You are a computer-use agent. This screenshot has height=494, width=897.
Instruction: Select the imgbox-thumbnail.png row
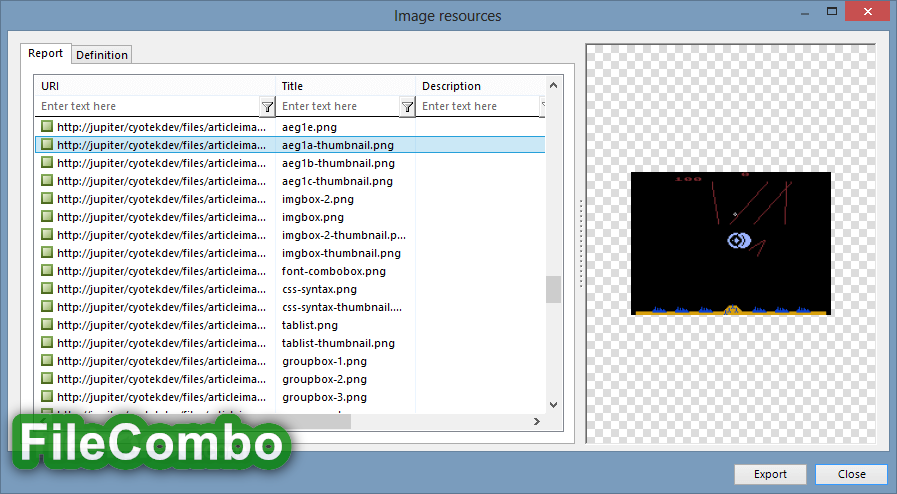point(290,253)
